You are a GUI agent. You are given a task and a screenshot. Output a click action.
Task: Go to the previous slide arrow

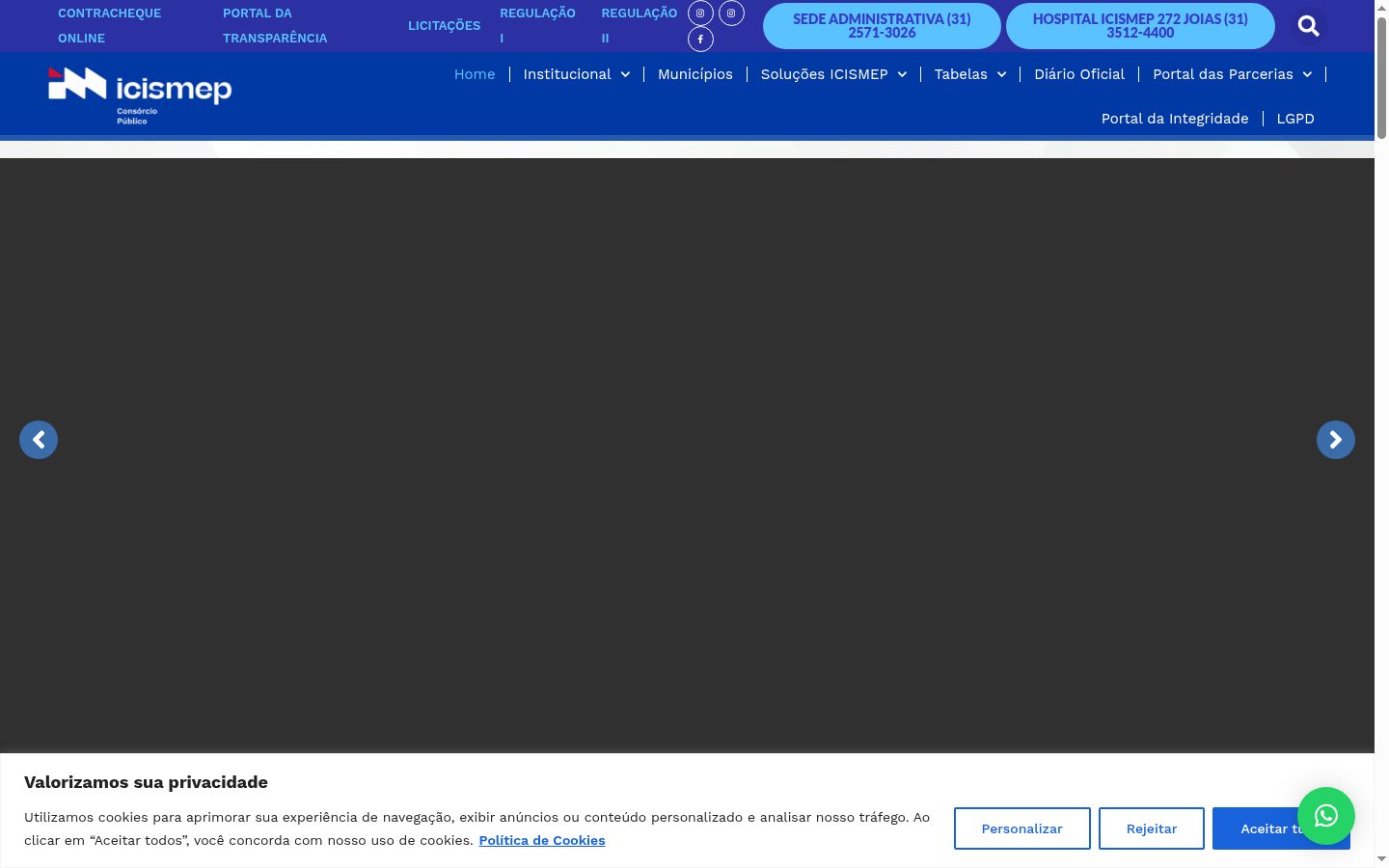[x=39, y=440]
